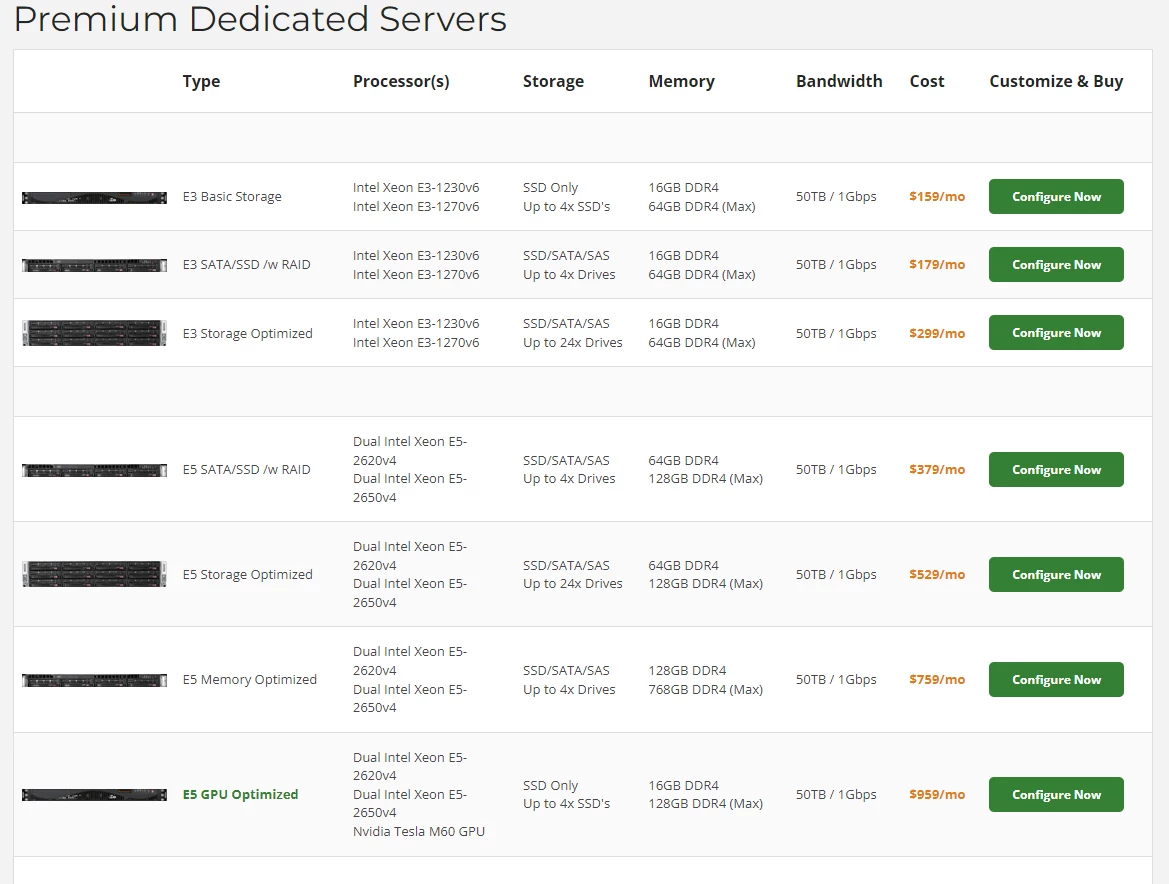
Task: Configure Now for E3 Basic Storage
Action: click(x=1056, y=196)
